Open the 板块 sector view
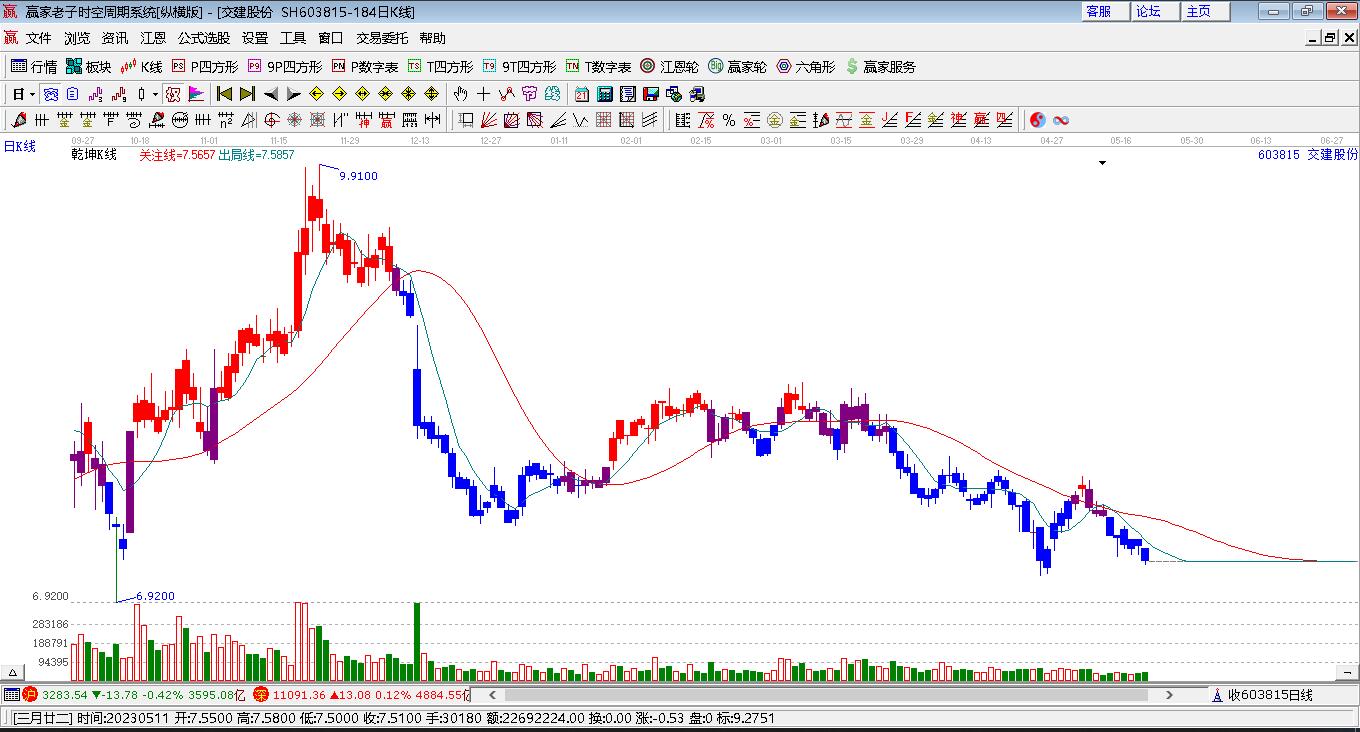The height and width of the screenshot is (732, 1360). (x=88, y=67)
